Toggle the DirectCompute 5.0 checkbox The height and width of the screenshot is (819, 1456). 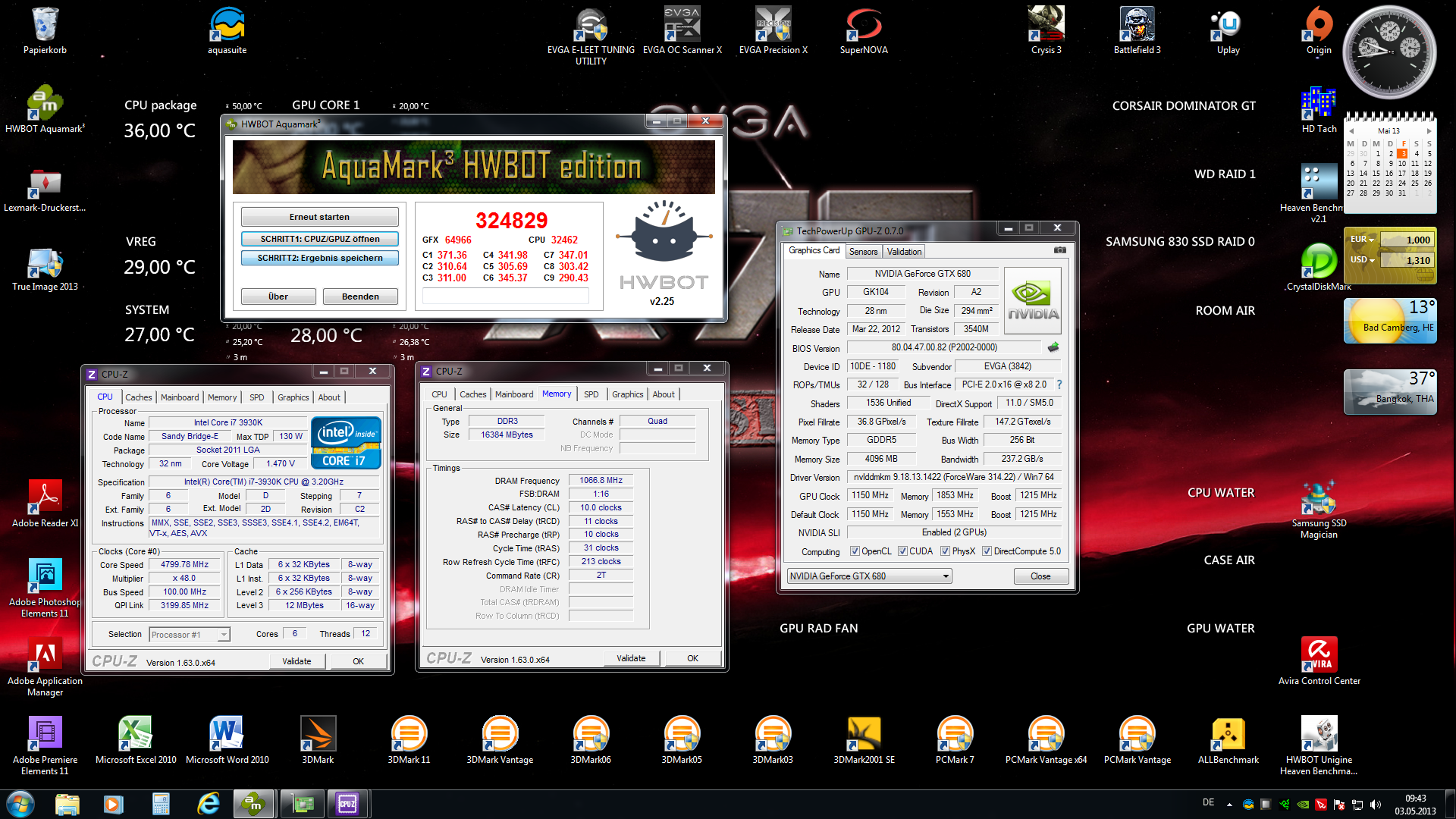click(x=987, y=551)
